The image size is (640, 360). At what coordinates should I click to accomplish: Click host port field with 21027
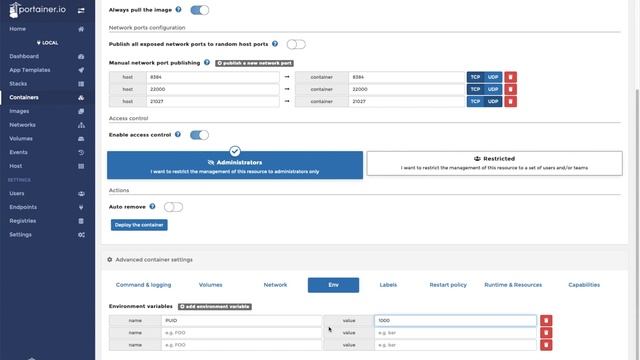tap(213, 102)
